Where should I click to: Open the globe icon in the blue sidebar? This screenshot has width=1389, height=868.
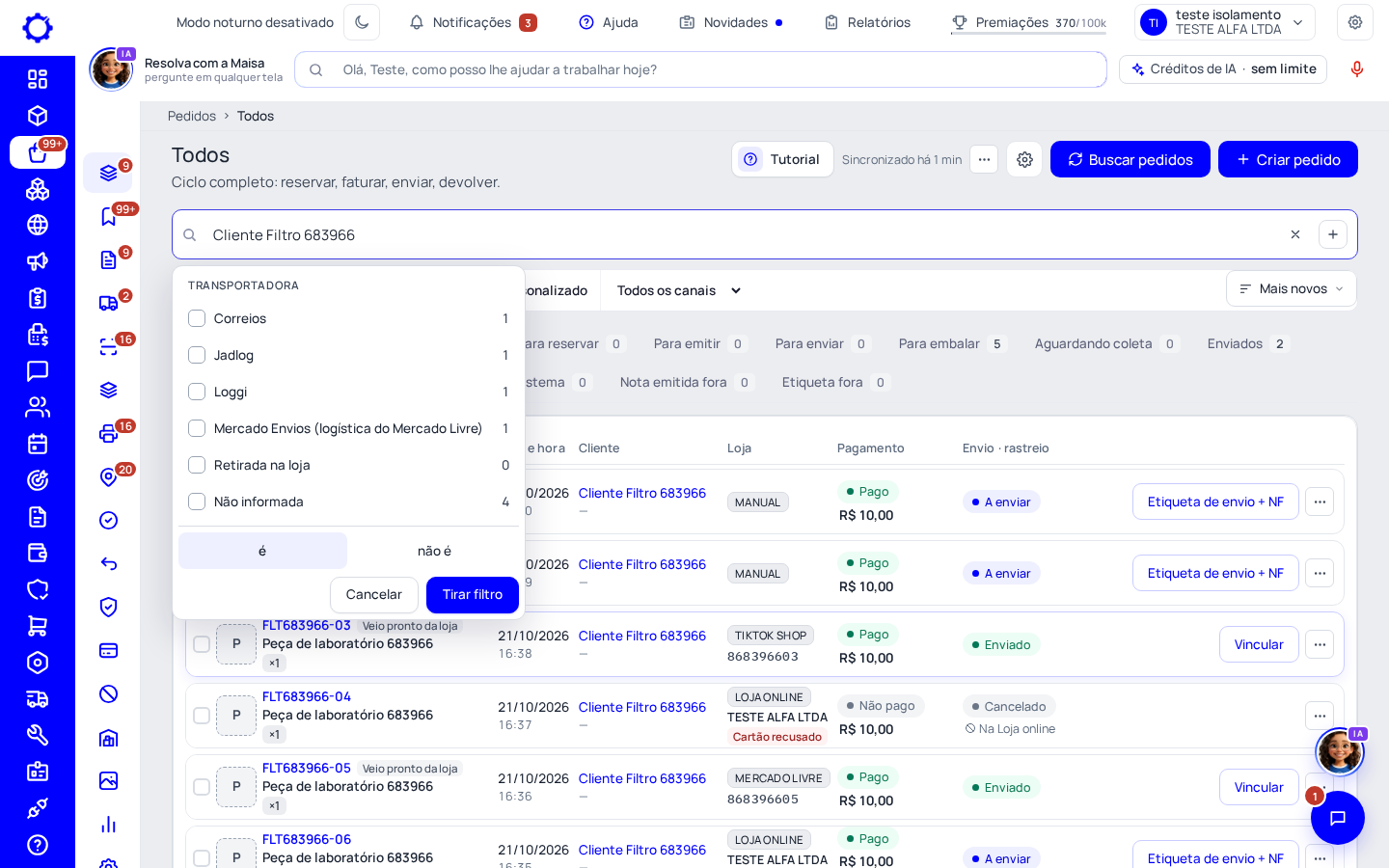[x=38, y=225]
